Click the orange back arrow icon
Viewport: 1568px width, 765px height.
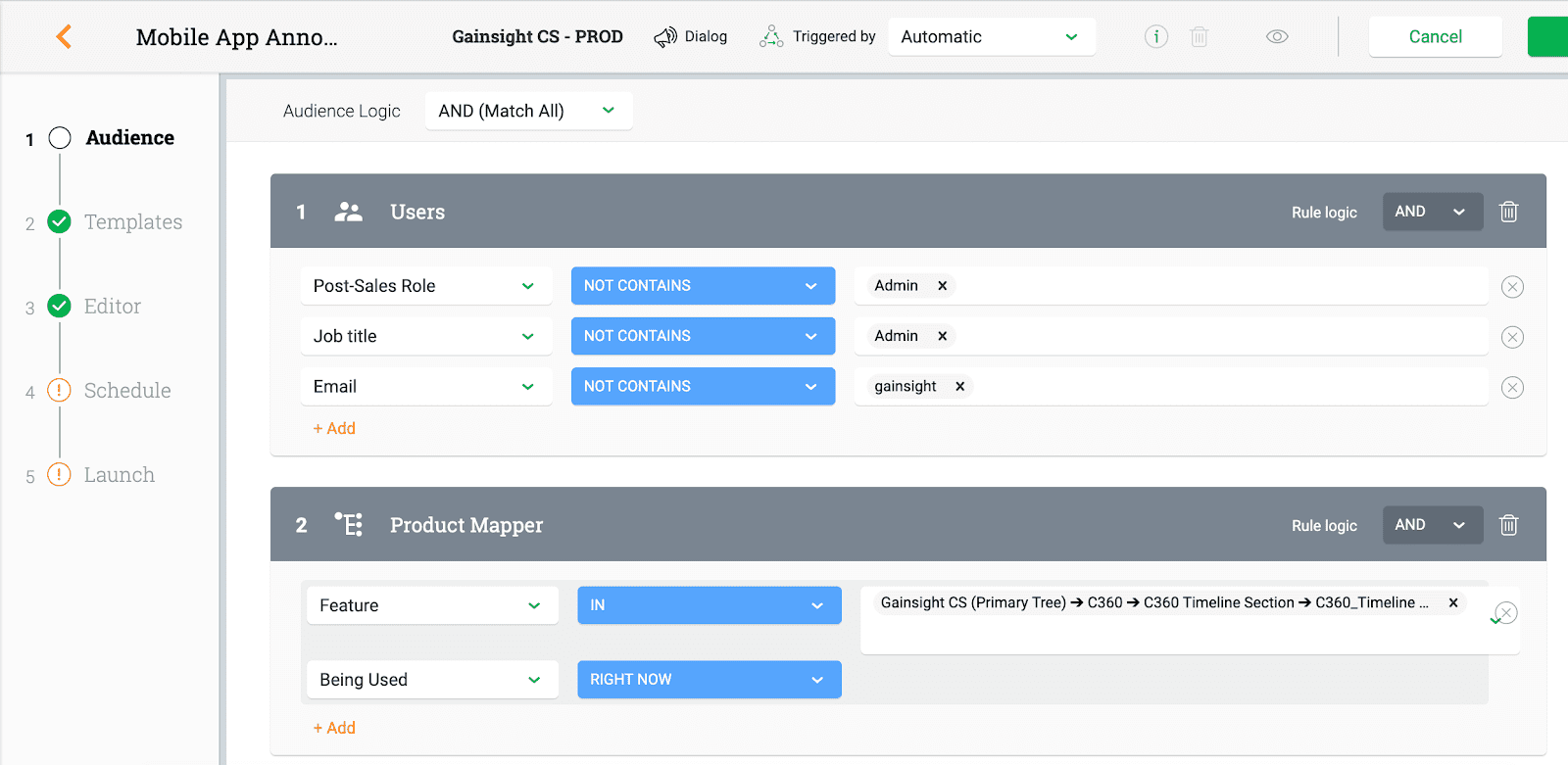pos(64,37)
